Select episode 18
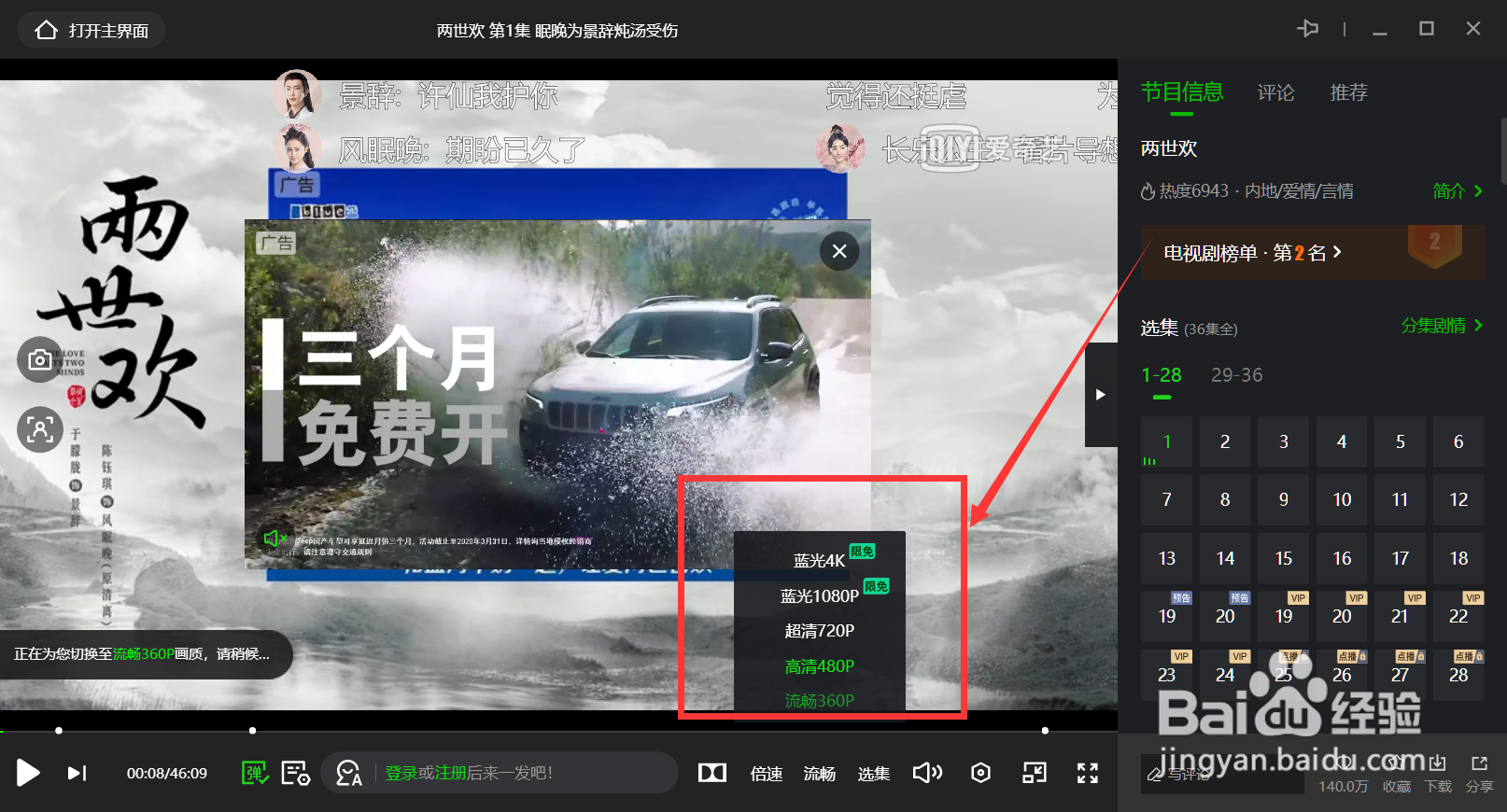 (x=1458, y=558)
